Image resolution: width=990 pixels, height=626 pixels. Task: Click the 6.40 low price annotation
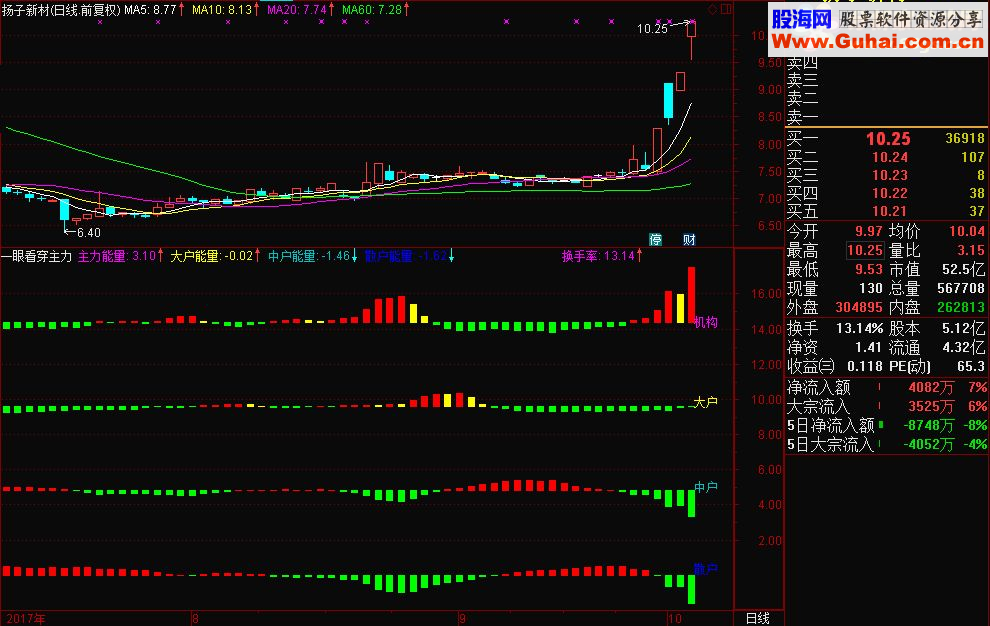(x=89, y=232)
